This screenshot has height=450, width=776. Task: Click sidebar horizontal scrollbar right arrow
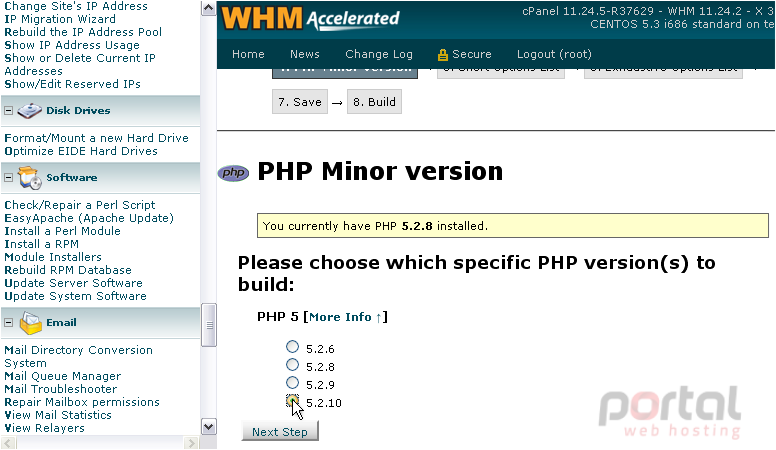191,443
